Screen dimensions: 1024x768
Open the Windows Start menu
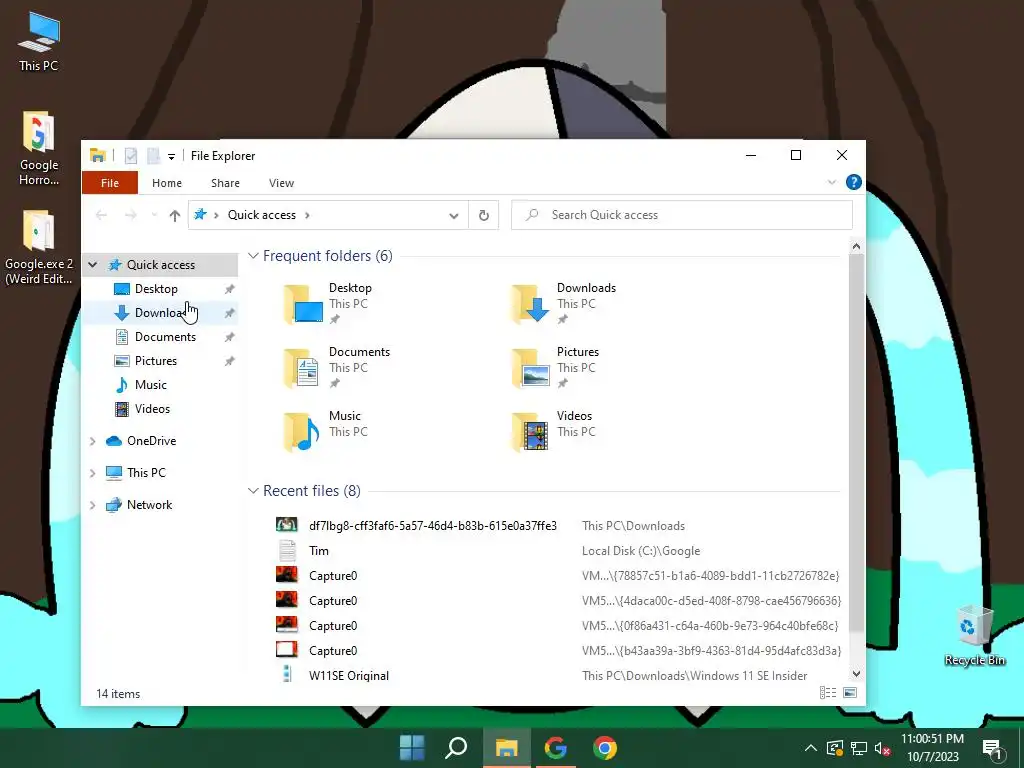412,748
